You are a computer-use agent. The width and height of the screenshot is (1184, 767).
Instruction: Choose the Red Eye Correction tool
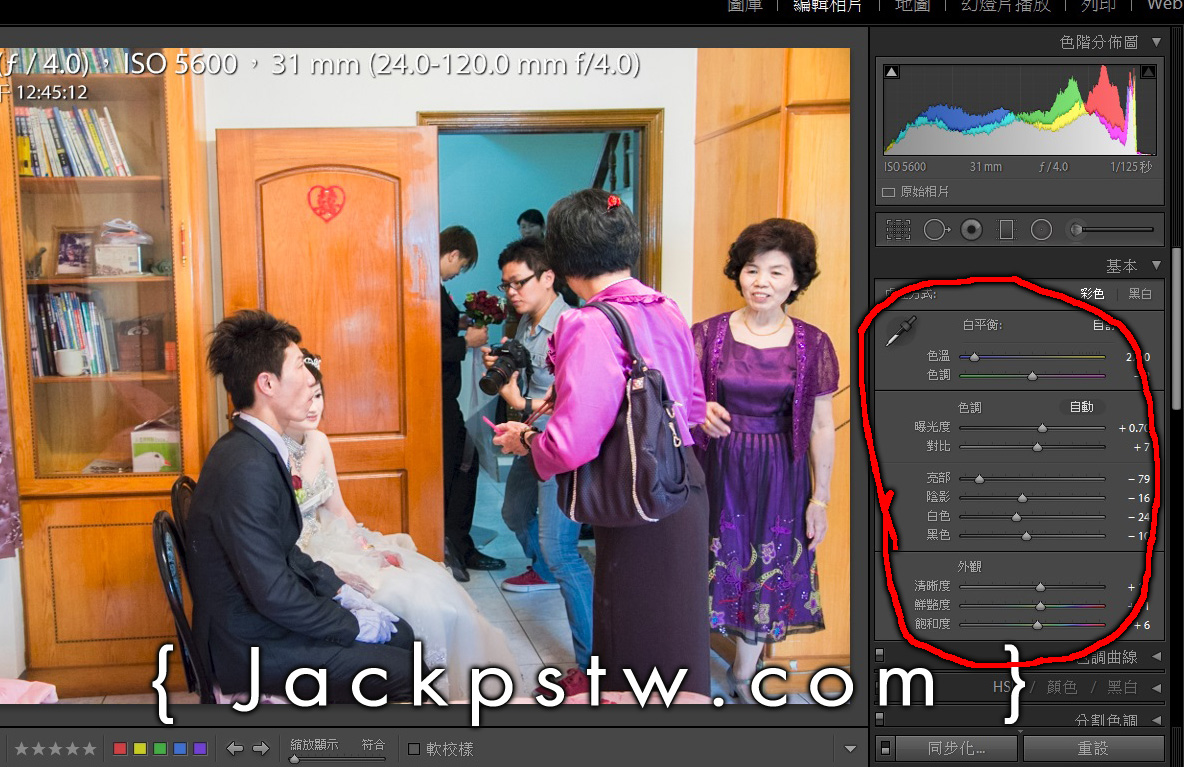[971, 230]
